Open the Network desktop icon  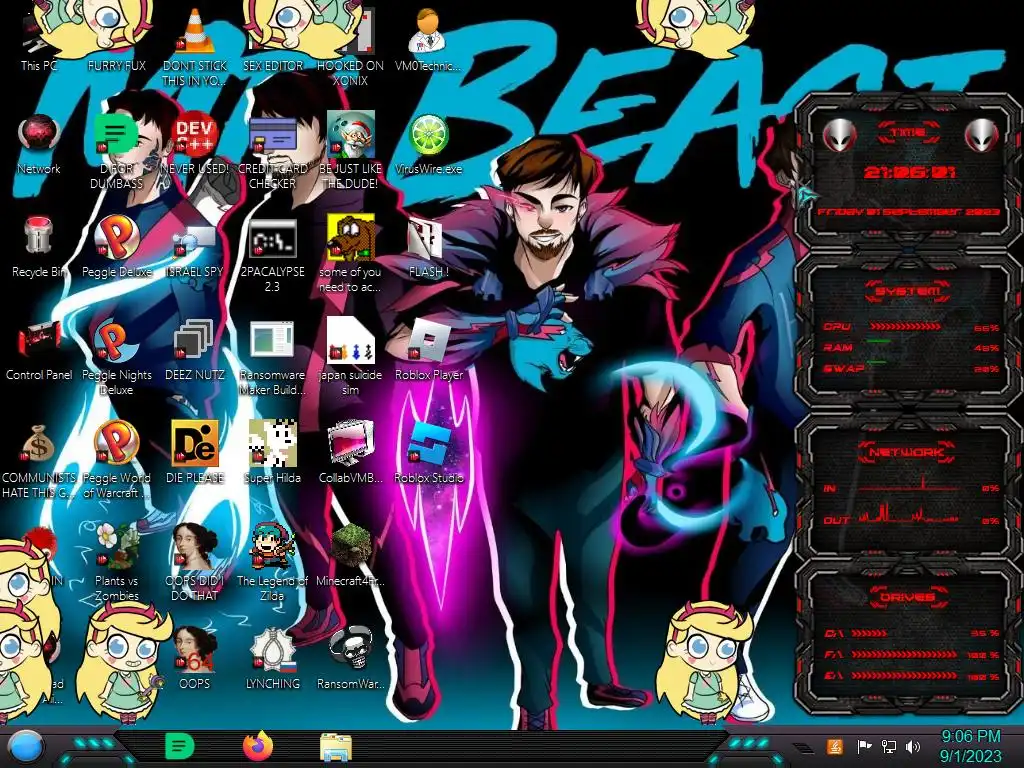(39, 145)
